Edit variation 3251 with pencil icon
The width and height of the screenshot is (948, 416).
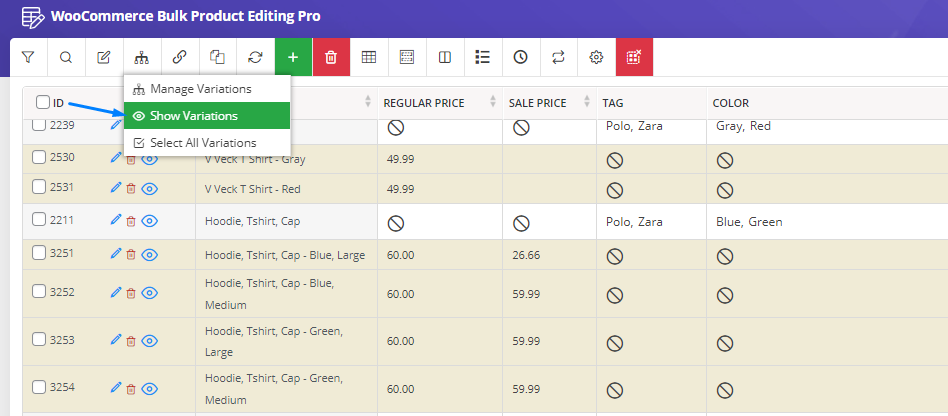(116, 253)
